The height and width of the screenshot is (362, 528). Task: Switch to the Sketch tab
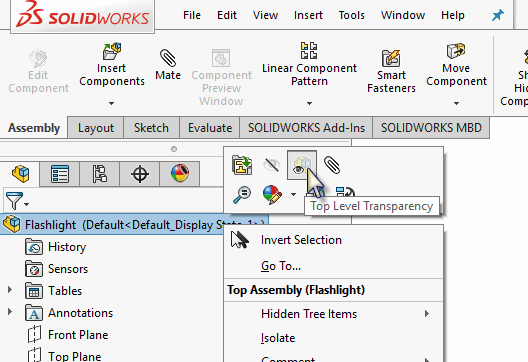click(151, 128)
